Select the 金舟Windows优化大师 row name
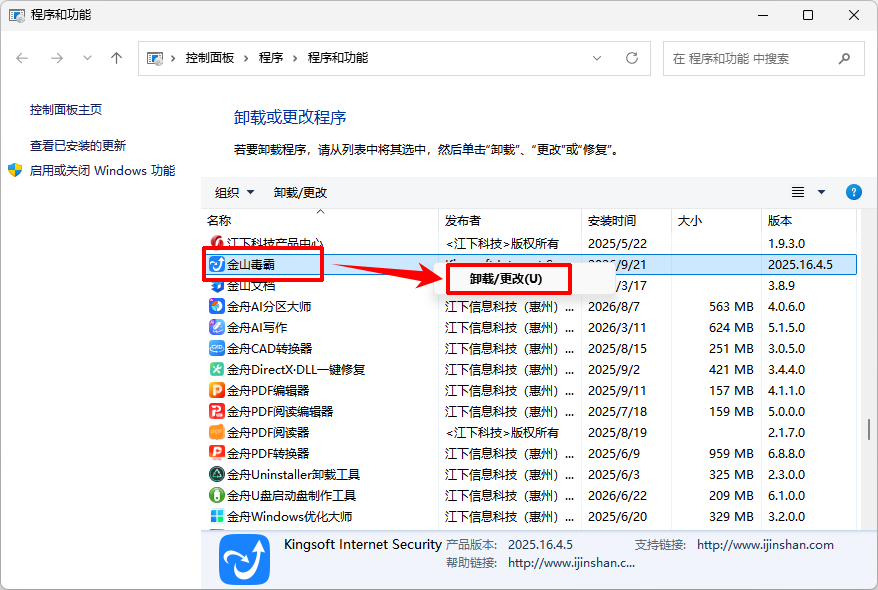878x590 pixels. pyautogui.click(x=289, y=517)
